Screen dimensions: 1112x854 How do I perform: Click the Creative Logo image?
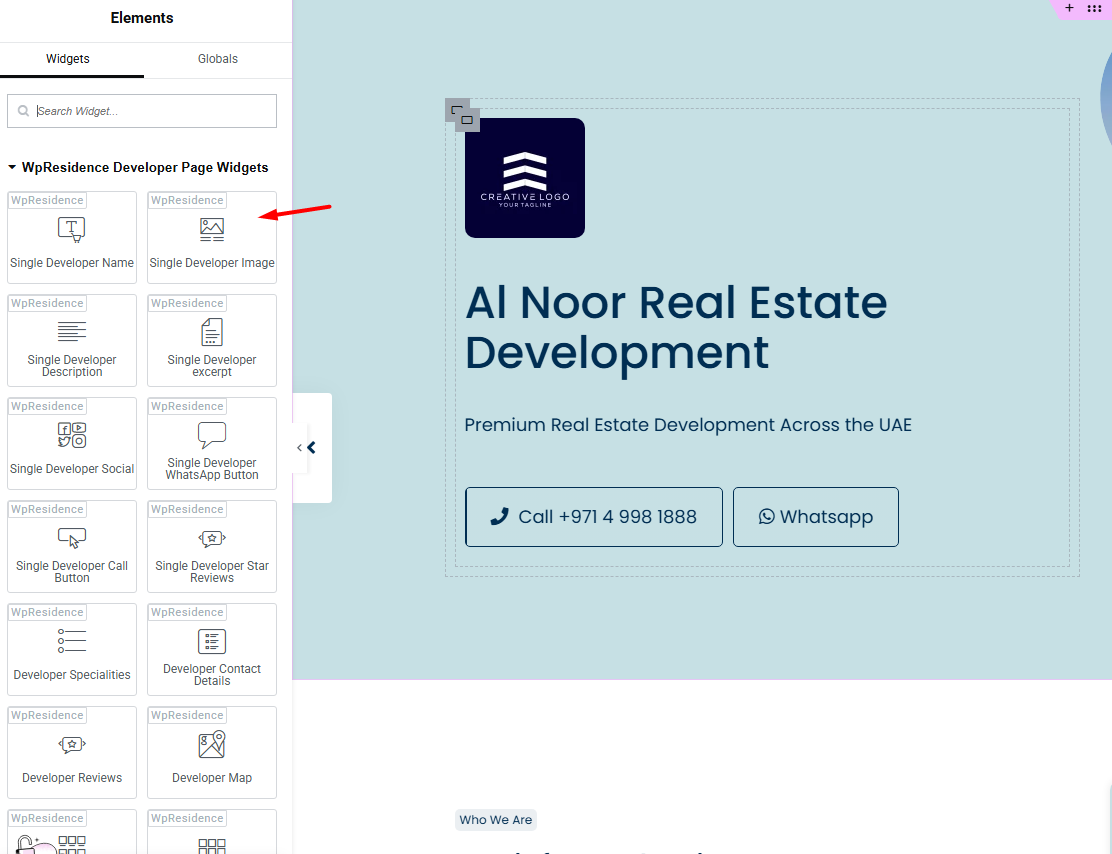[x=525, y=178]
